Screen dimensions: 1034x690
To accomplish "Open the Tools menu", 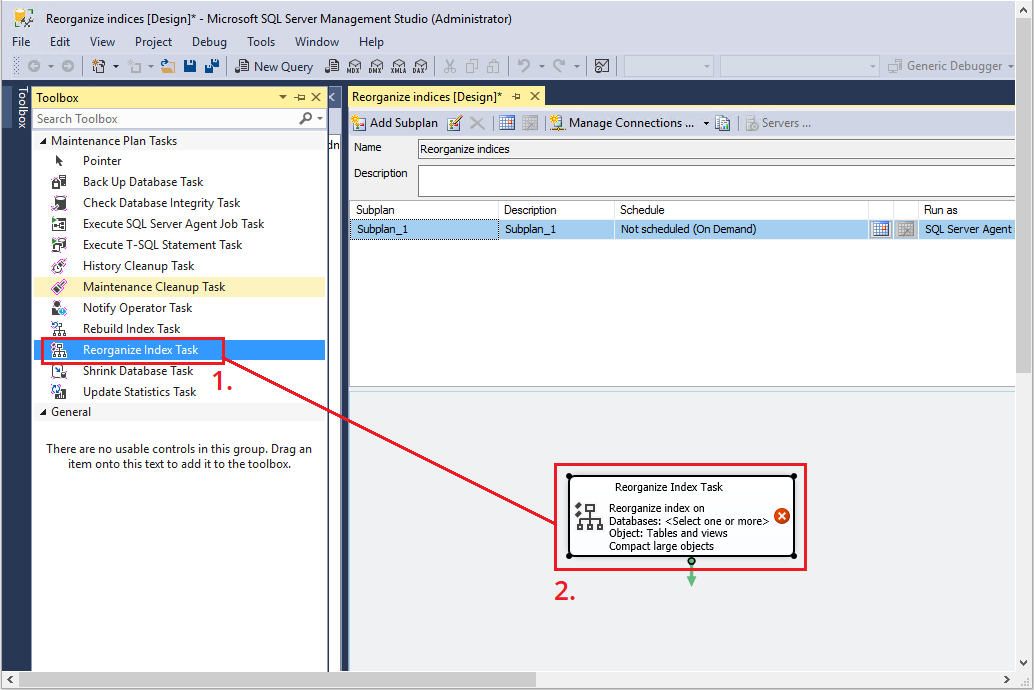I will (x=260, y=42).
